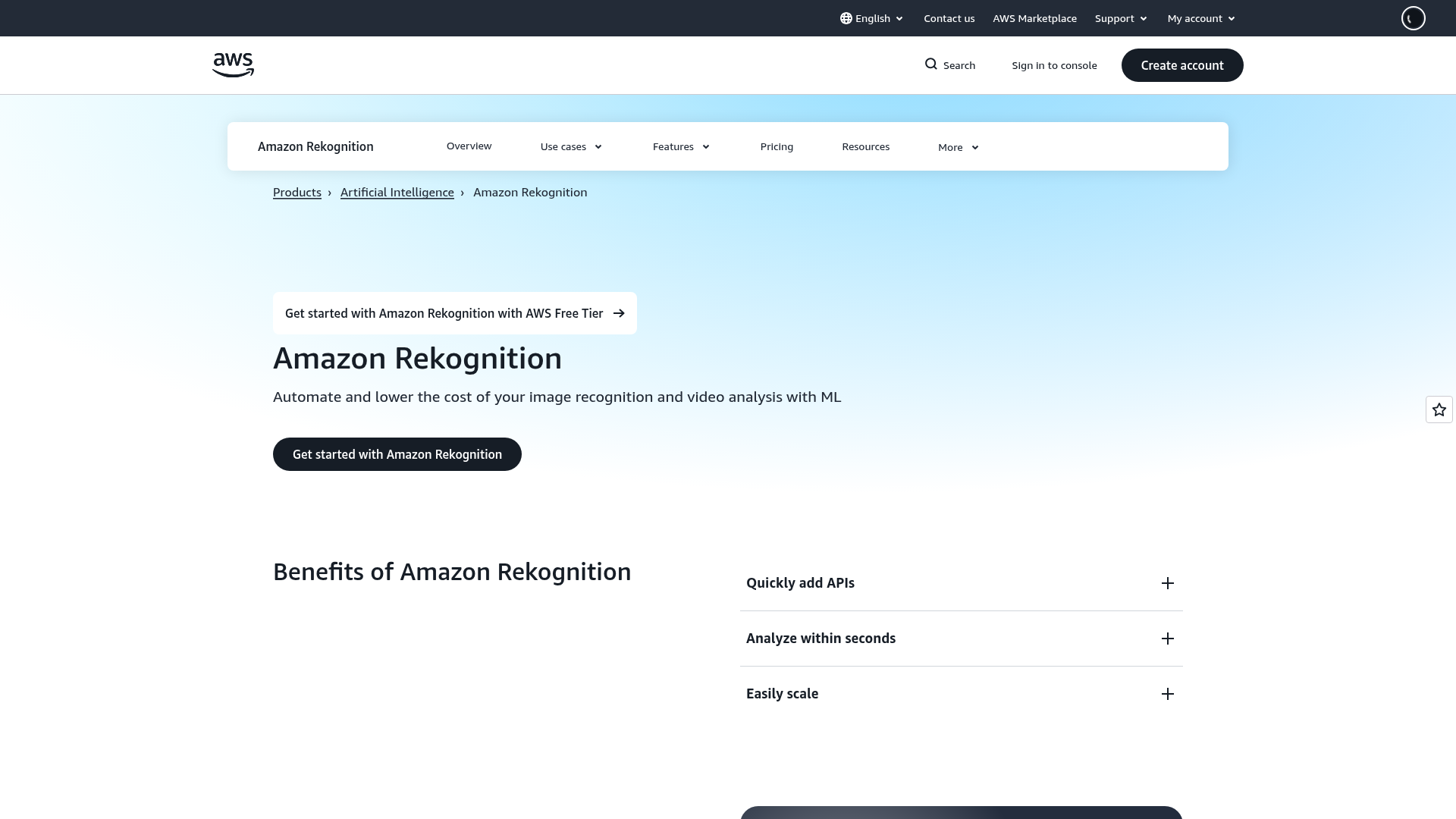Viewport: 1456px width, 819px height.
Task: Select Overview in the product navigation
Action: tap(469, 146)
